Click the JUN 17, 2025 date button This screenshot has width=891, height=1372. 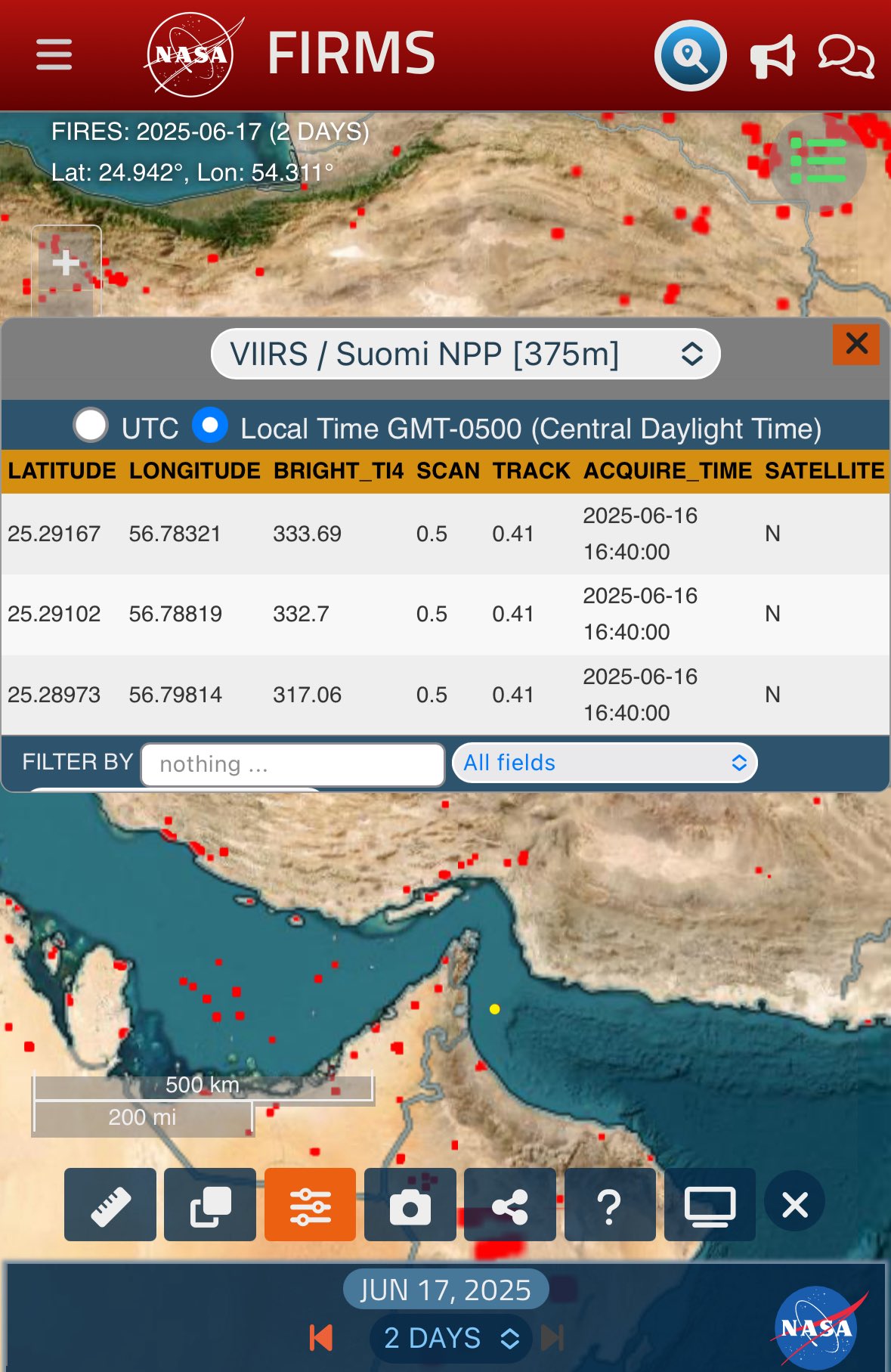click(446, 1290)
